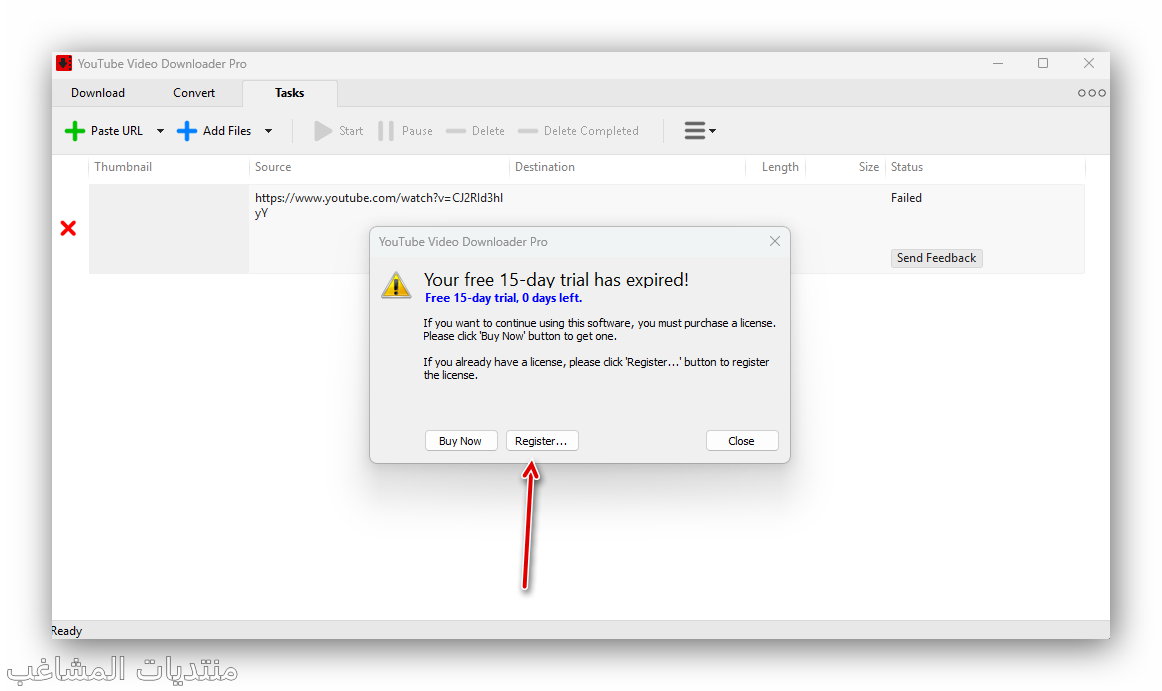The width and height of the screenshot is (1162, 691).
Task: Click the youtube.com/watch URL in Source
Action: pos(379,205)
